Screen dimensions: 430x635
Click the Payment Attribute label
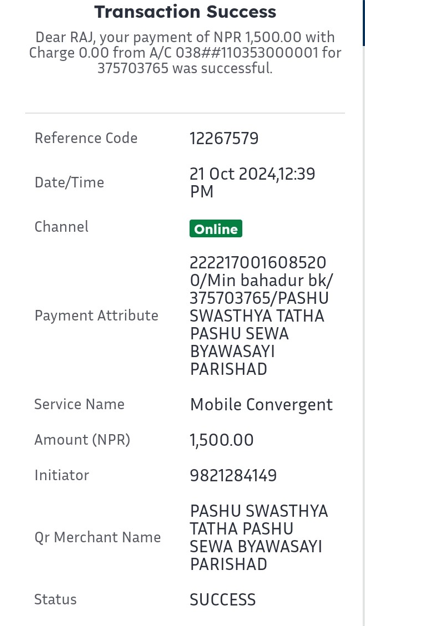(x=96, y=315)
